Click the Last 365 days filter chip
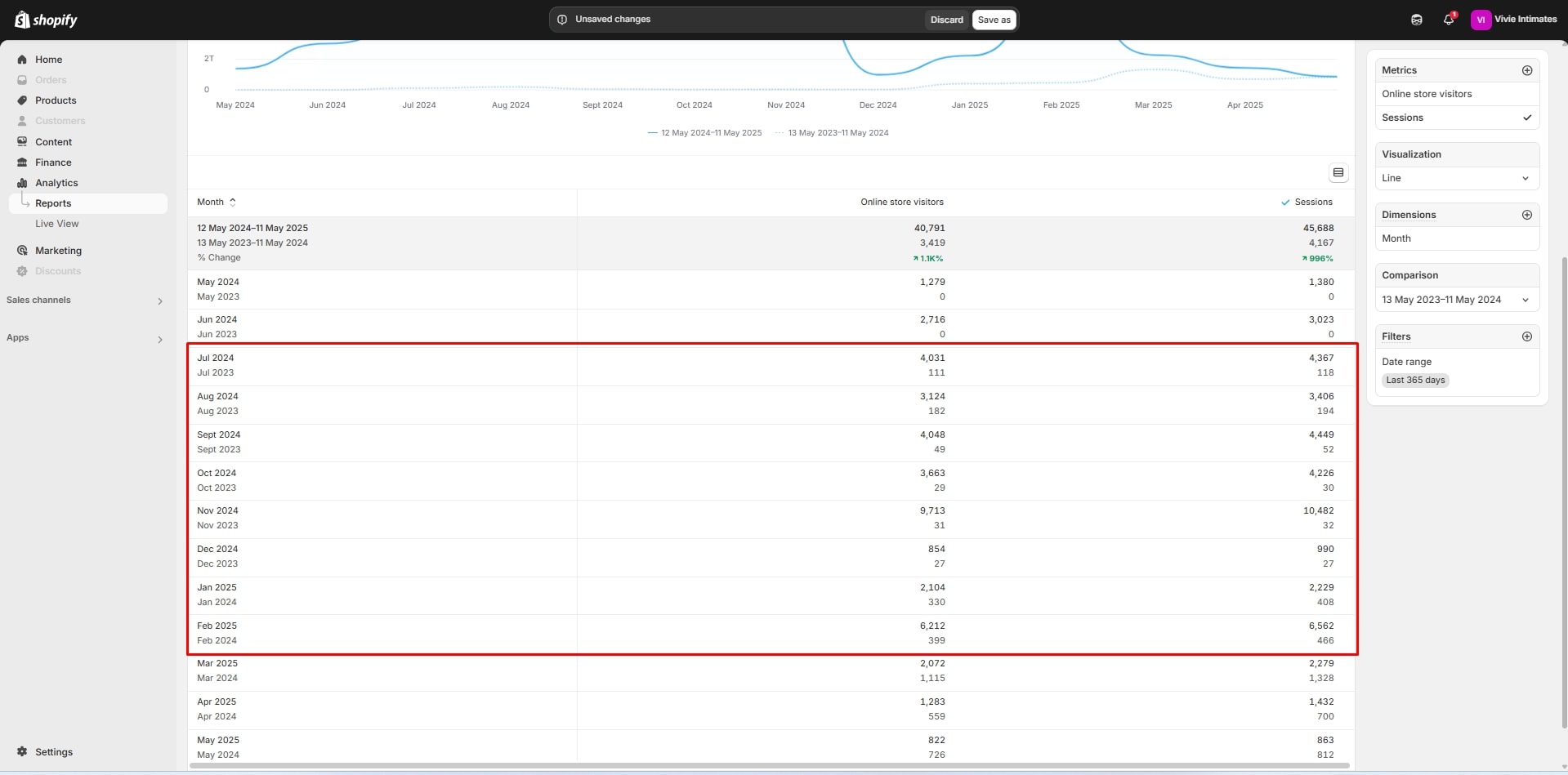The height and width of the screenshot is (775, 1568). tap(1415, 380)
